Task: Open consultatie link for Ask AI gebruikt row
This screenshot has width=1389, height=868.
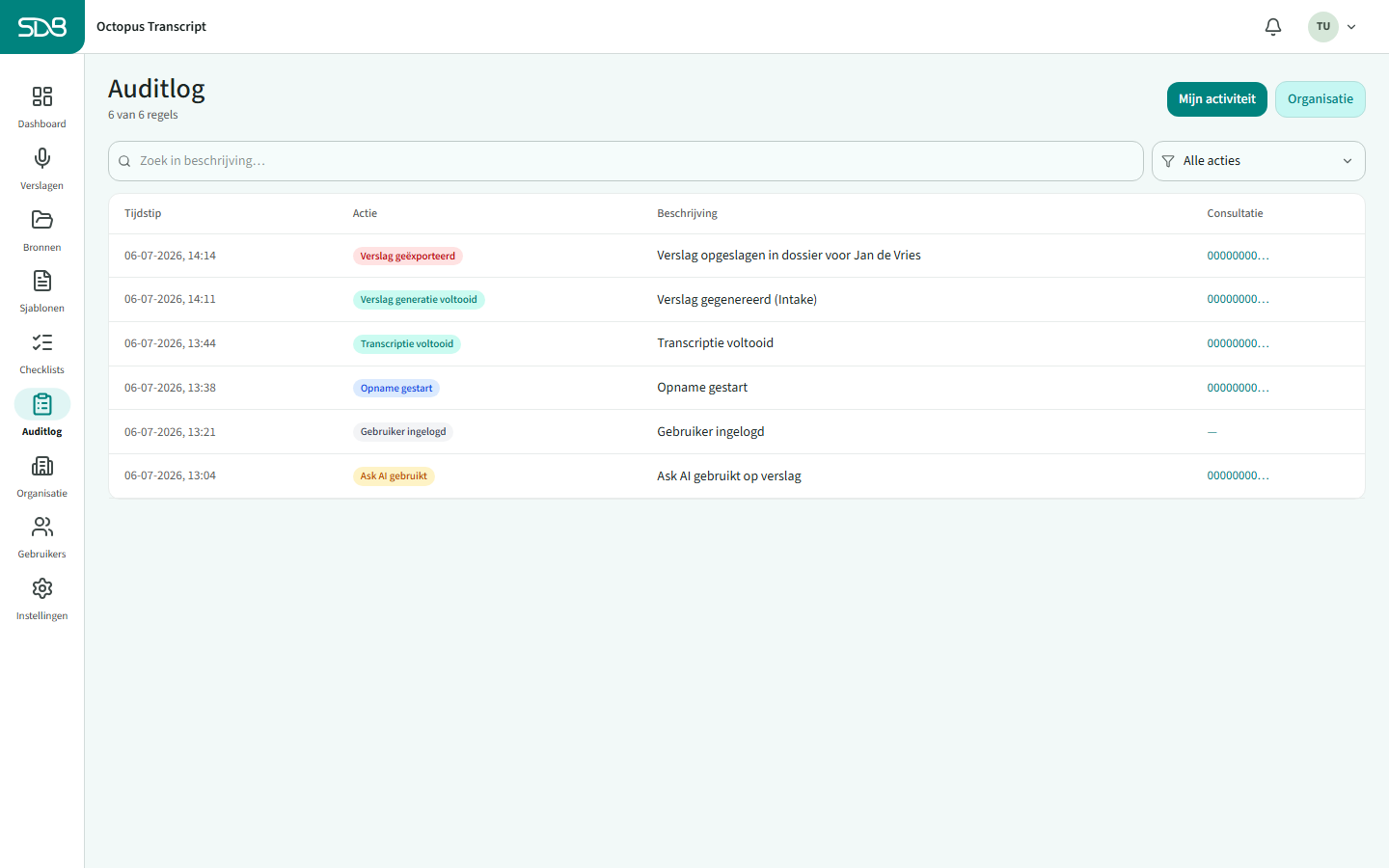Action: (x=1238, y=475)
